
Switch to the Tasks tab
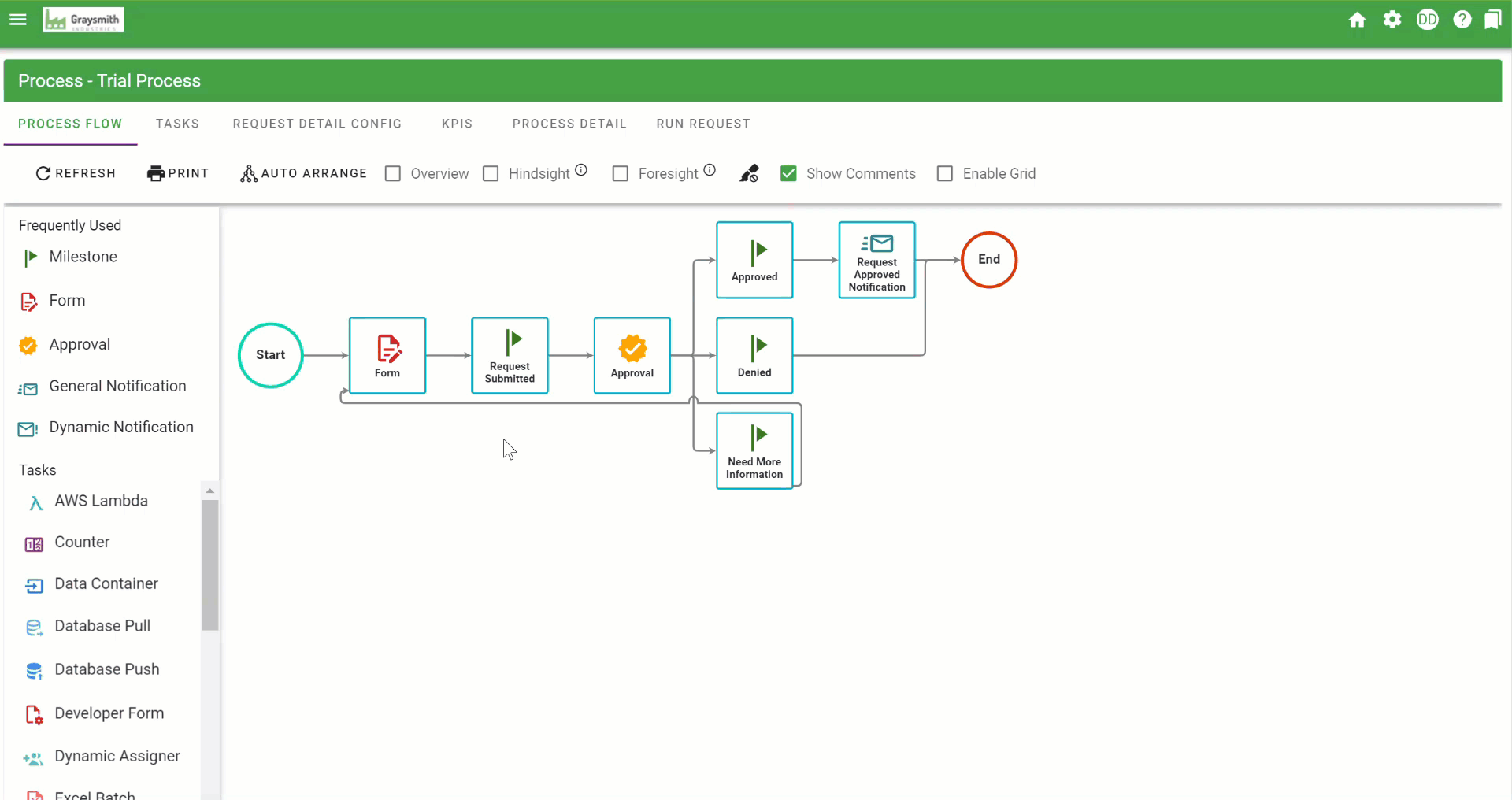click(177, 124)
